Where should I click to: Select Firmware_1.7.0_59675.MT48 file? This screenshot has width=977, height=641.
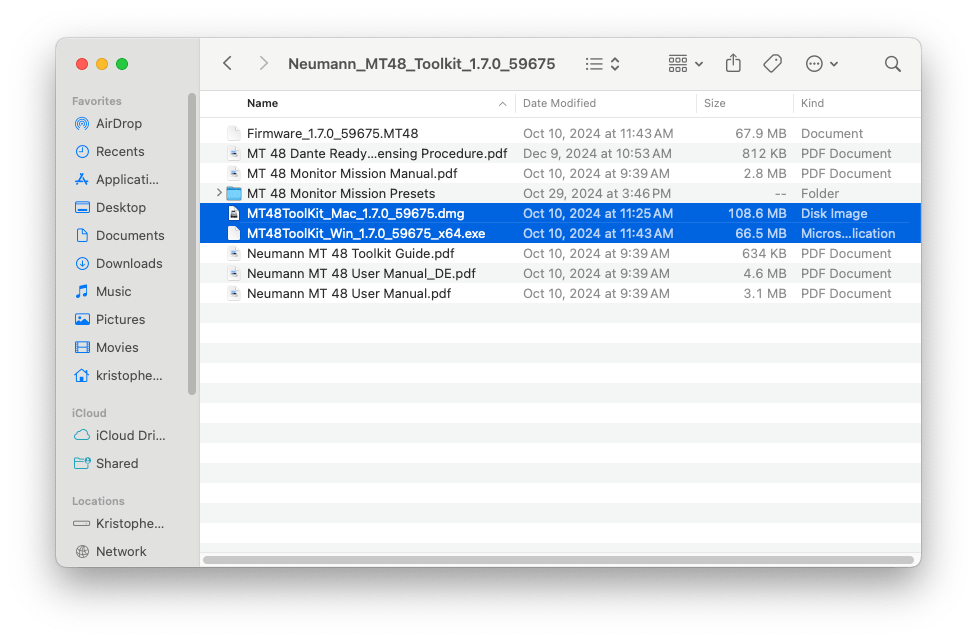(x=332, y=133)
